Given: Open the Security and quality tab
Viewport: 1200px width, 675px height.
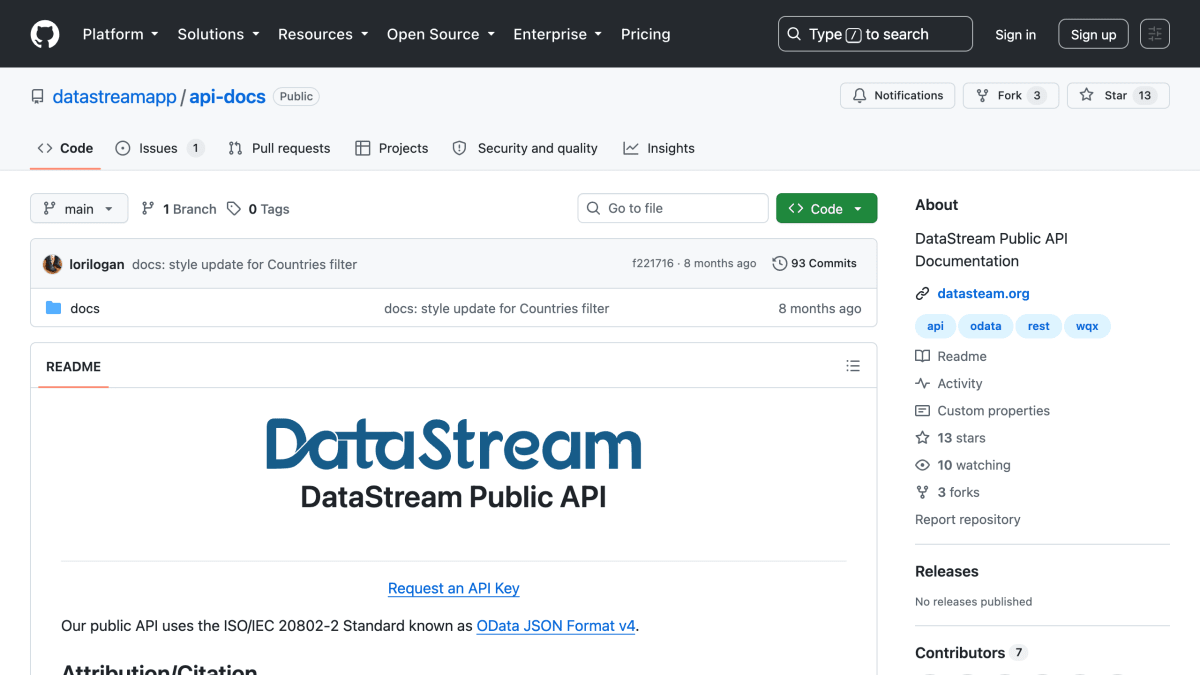Looking at the screenshot, I should click(525, 148).
